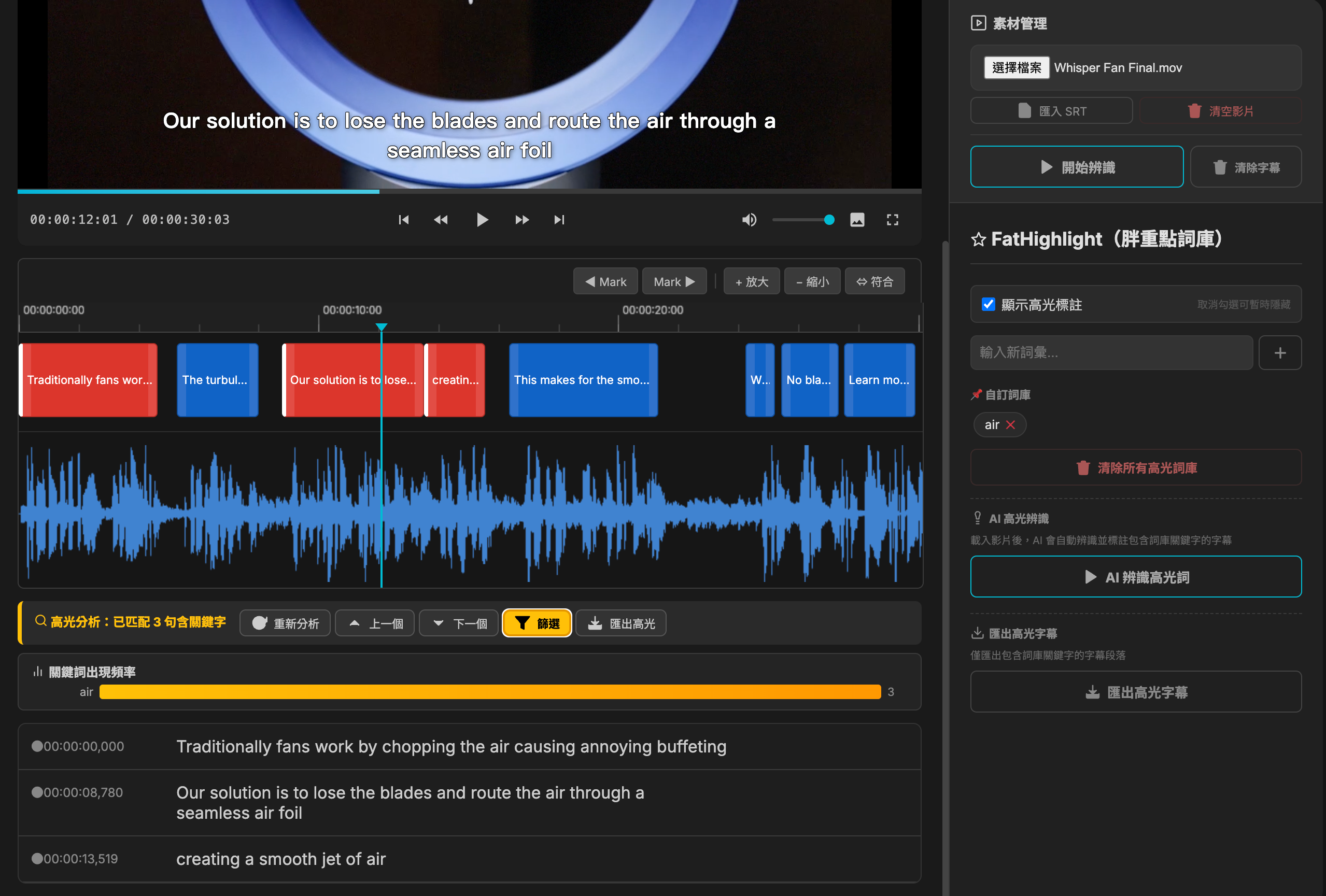Skip to the end of the video
This screenshot has height=896, width=1326.
pos(559,220)
